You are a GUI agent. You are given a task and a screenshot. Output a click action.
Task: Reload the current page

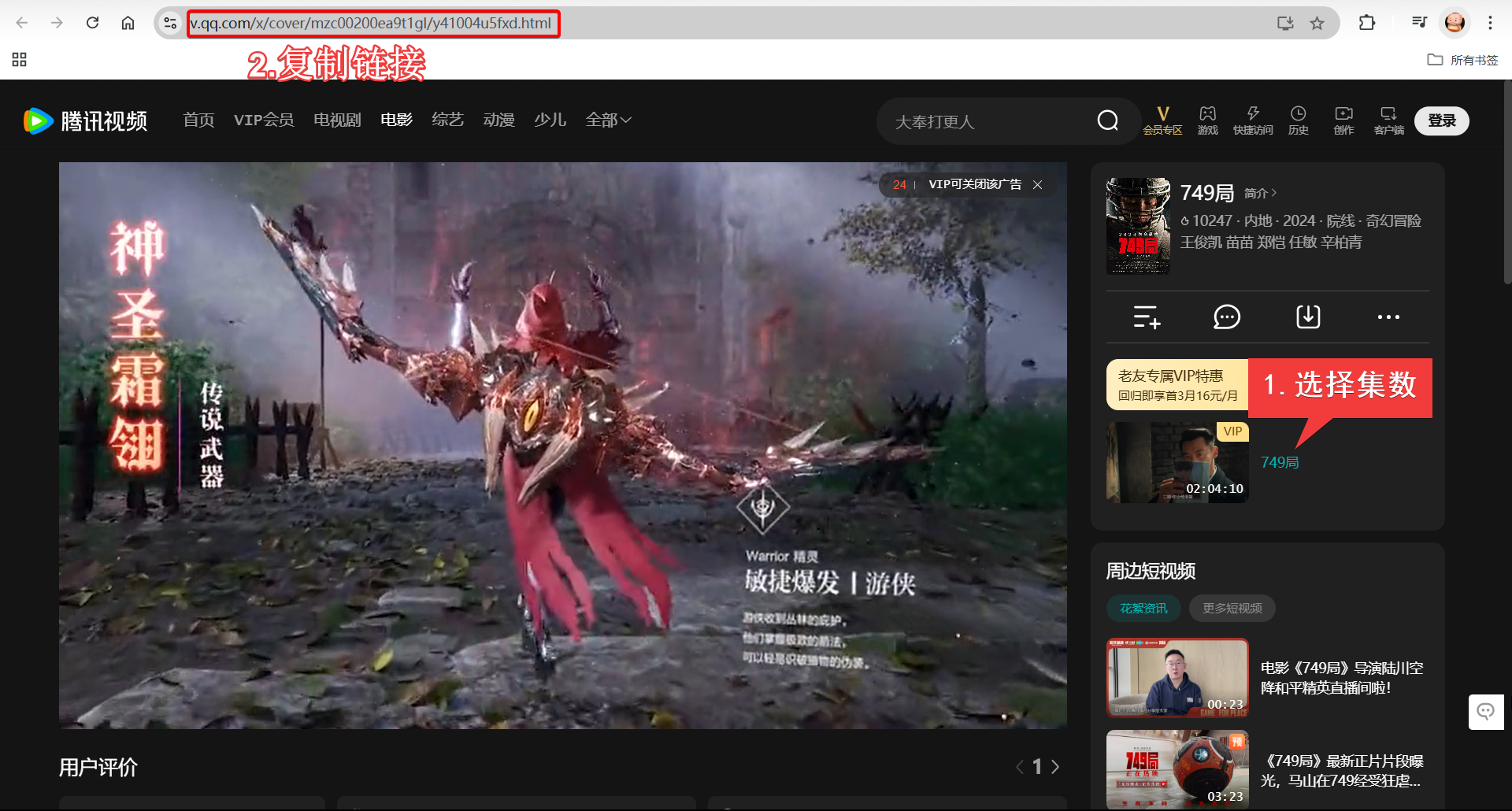[92, 23]
